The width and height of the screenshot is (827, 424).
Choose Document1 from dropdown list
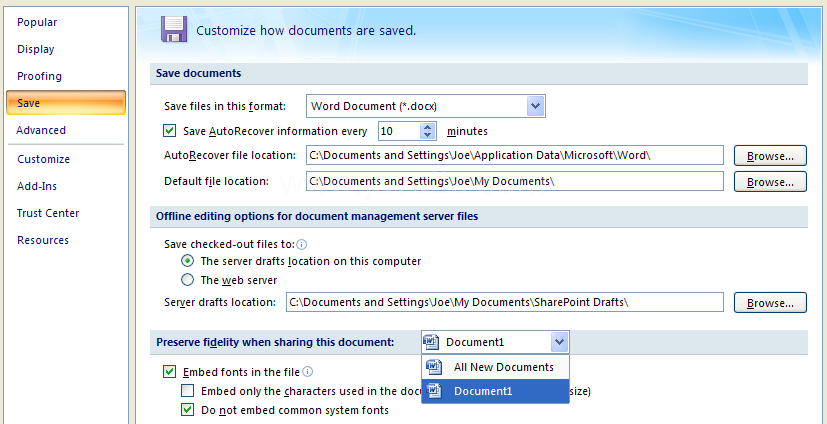(495, 391)
